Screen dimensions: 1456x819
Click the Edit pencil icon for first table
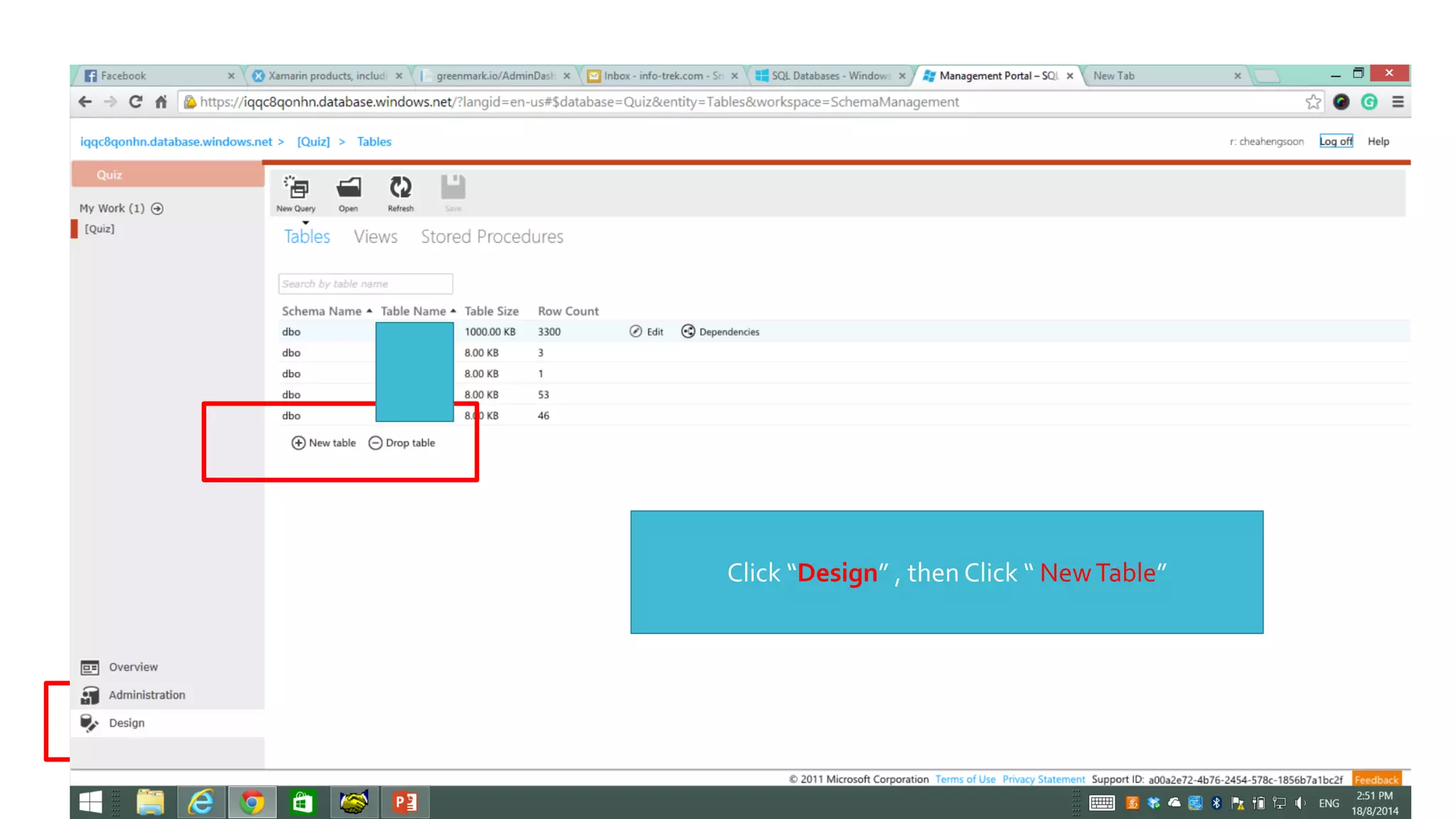tap(636, 331)
